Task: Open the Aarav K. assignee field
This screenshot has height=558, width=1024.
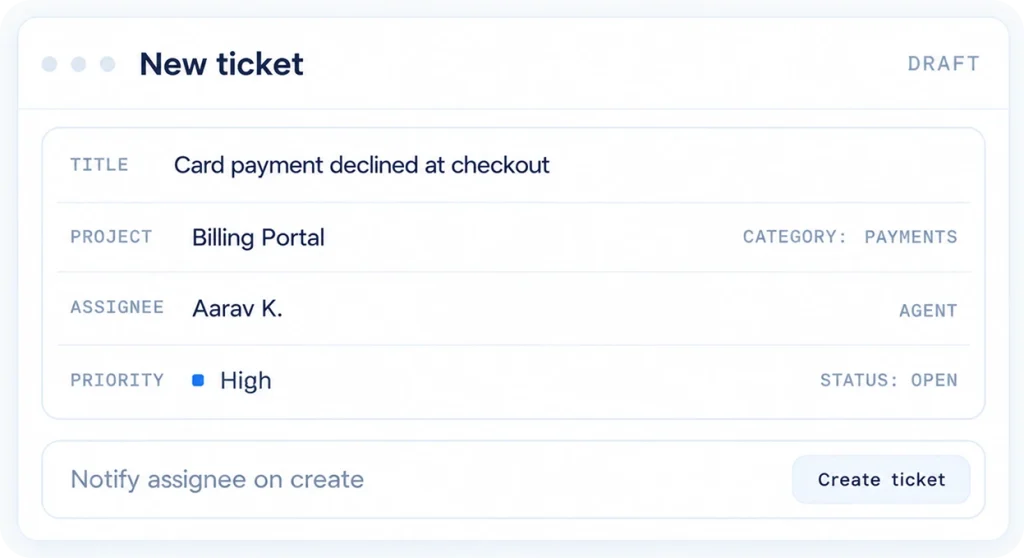Action: coord(237,308)
